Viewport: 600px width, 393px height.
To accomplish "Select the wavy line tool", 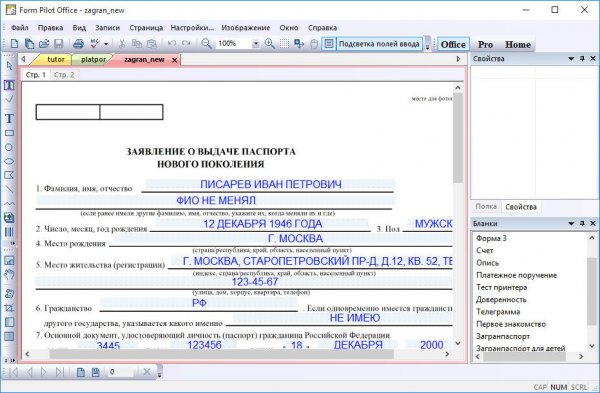I will pyautogui.click(x=9, y=203).
